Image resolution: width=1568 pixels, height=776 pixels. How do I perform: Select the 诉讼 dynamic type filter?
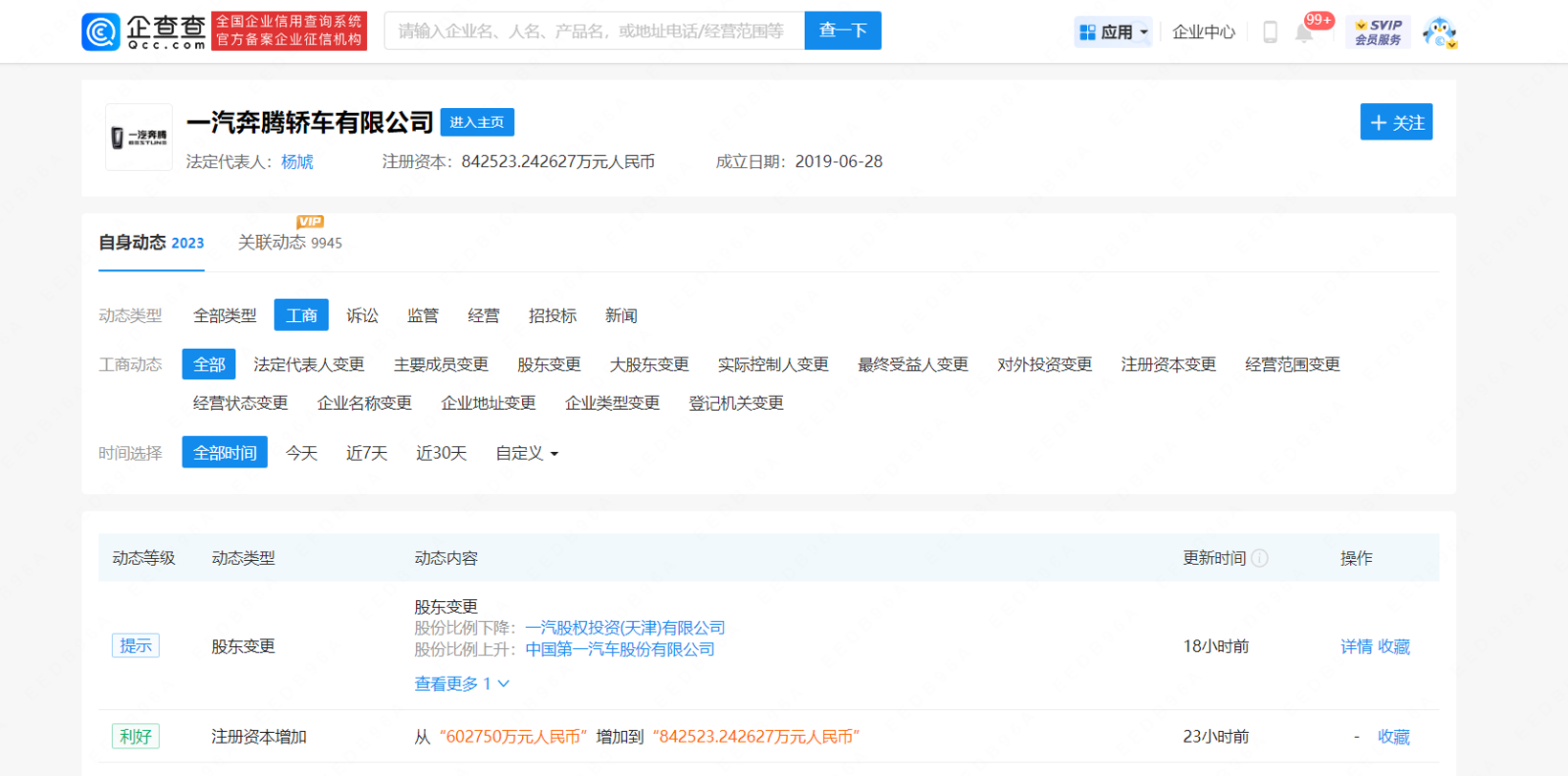362,315
